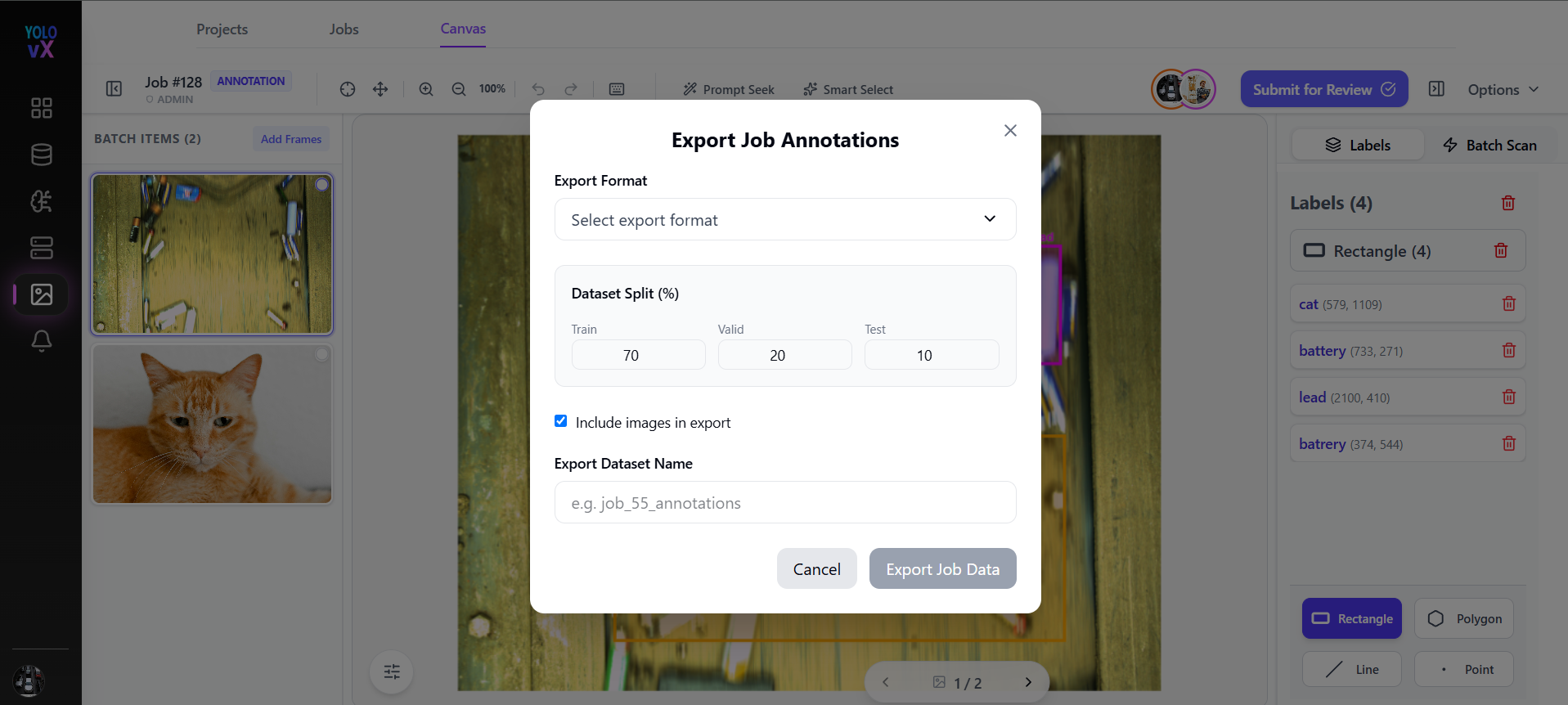The image size is (1568, 705).
Task: Open canvas adjustment sliders icon
Action: click(x=392, y=671)
